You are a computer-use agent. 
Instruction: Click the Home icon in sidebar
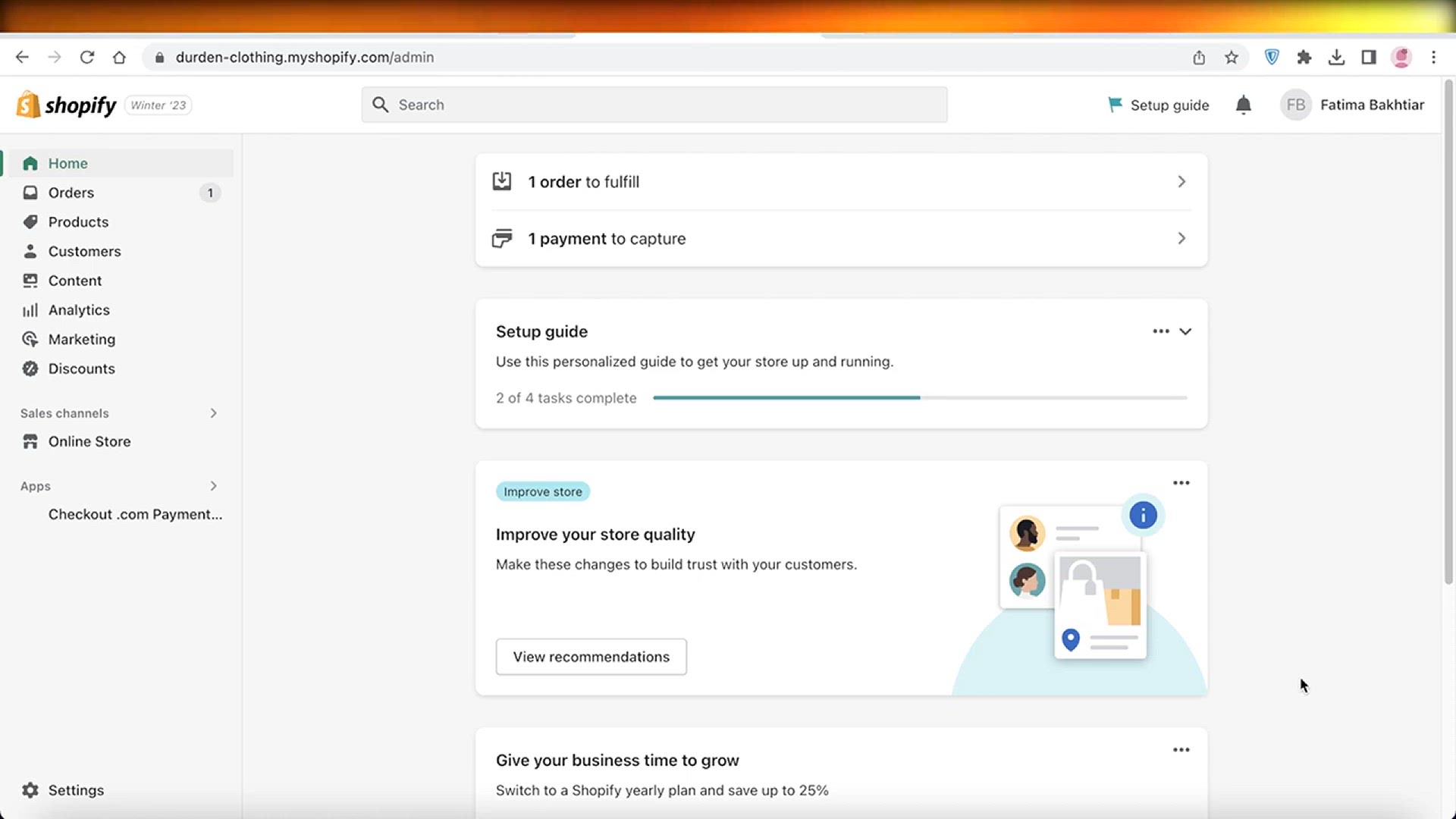coord(30,163)
